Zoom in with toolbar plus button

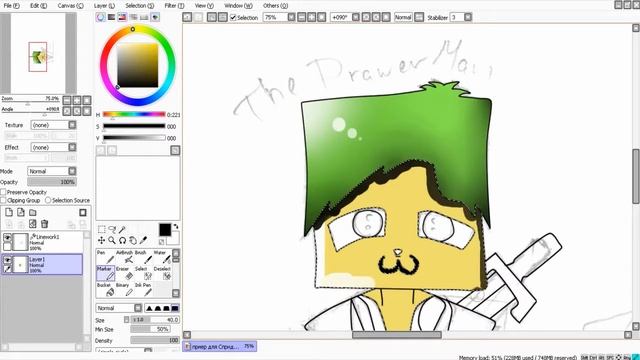pyautogui.click(x=311, y=17)
